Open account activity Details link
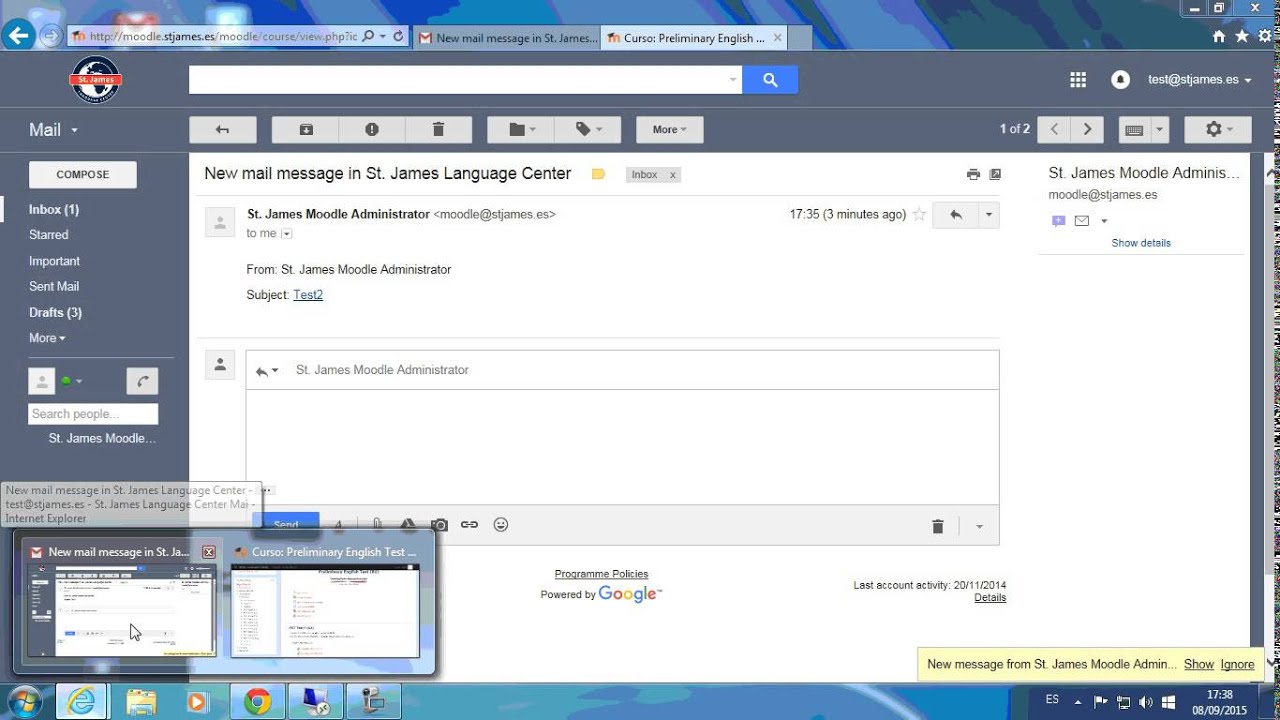The width and height of the screenshot is (1280, 720). coord(990,598)
